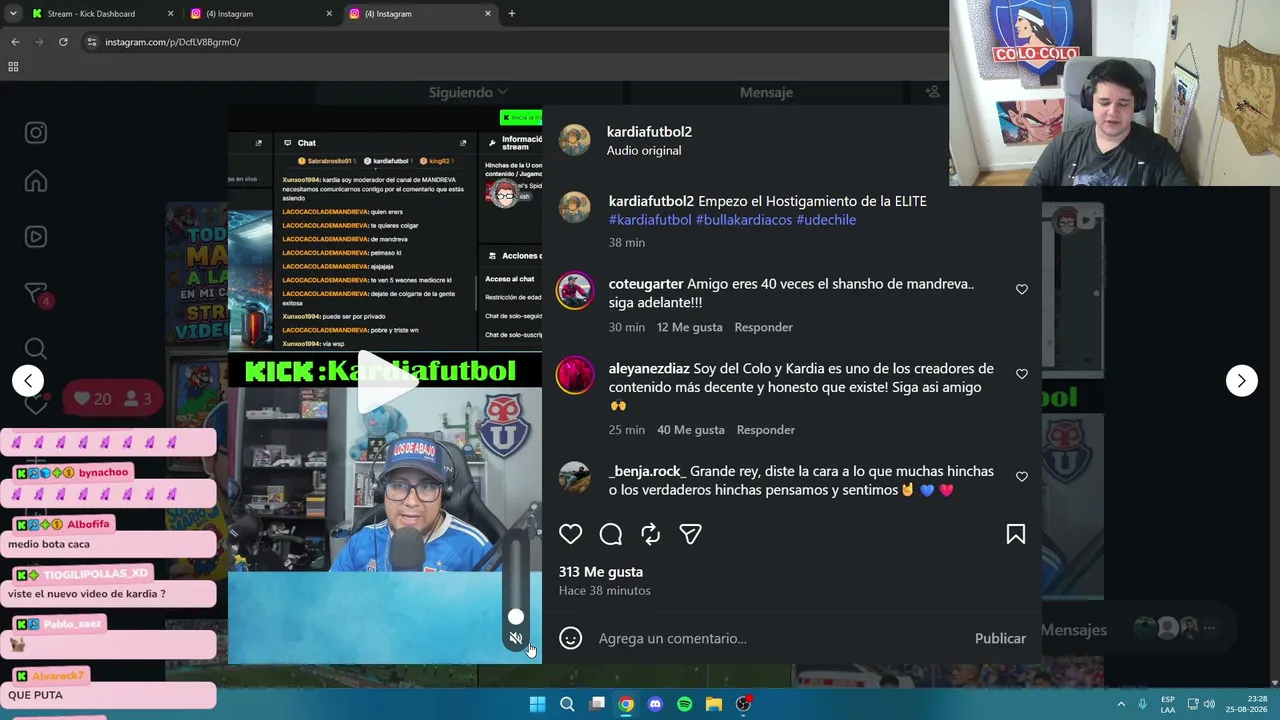Save the post with the bookmark icon
The height and width of the screenshot is (720, 1280).
(1016, 534)
